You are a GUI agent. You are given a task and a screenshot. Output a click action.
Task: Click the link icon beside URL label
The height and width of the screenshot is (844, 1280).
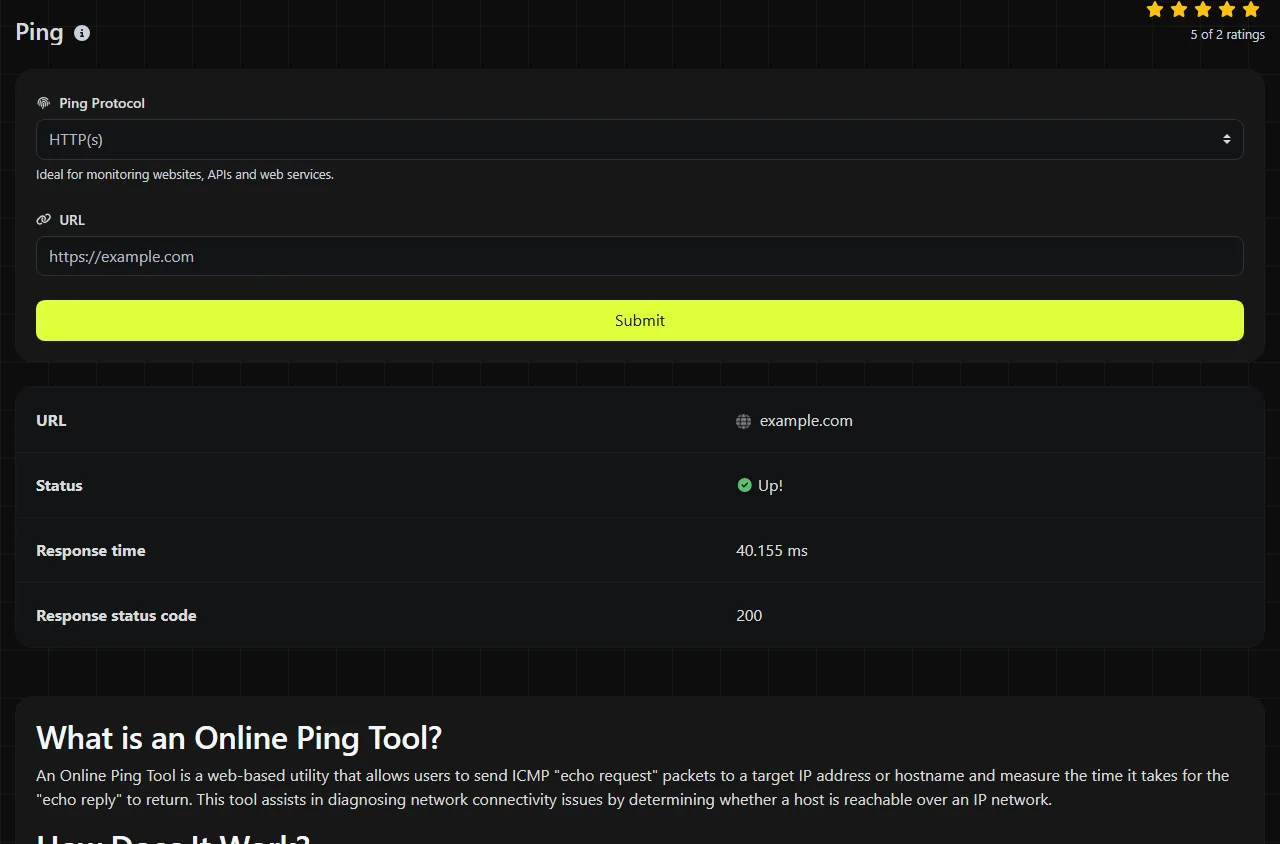(x=43, y=220)
